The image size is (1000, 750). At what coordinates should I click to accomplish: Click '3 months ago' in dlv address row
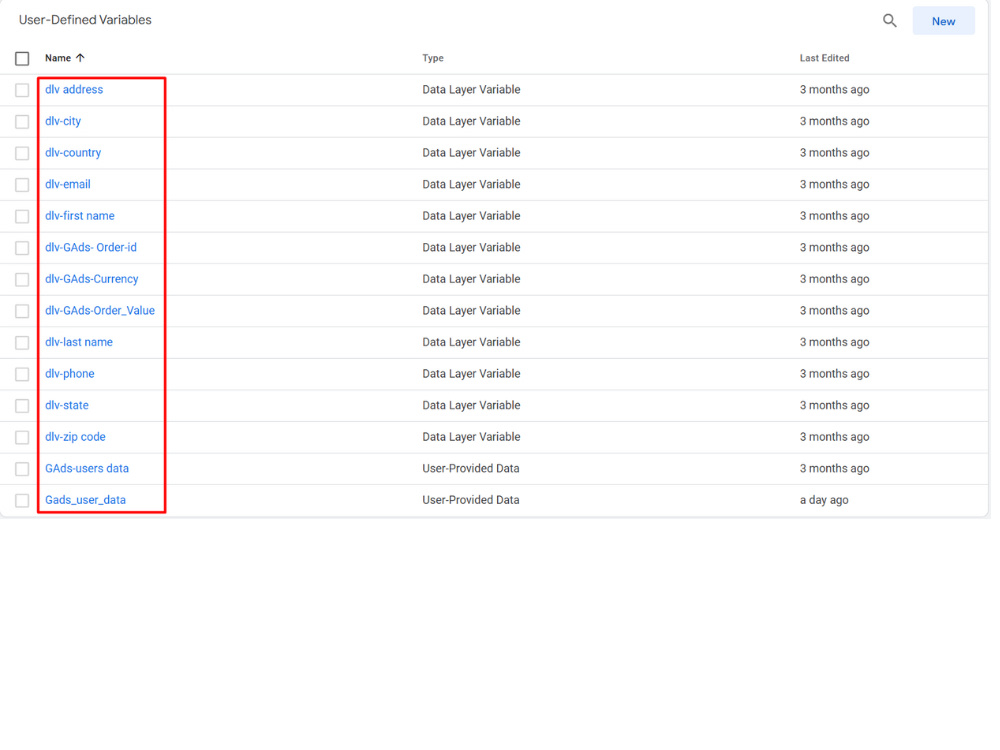[x=834, y=89]
